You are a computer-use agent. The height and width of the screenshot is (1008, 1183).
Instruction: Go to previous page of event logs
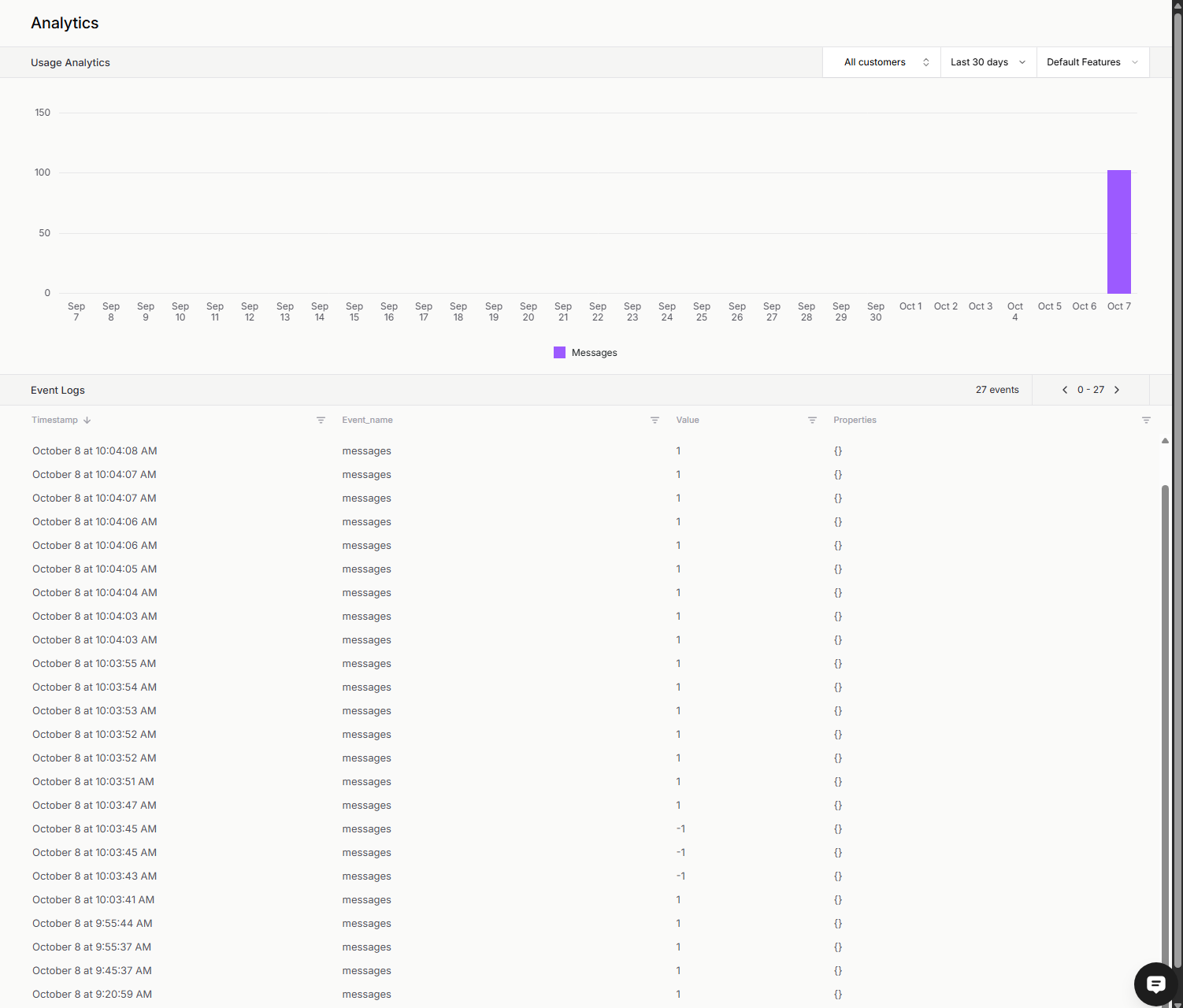click(x=1065, y=390)
